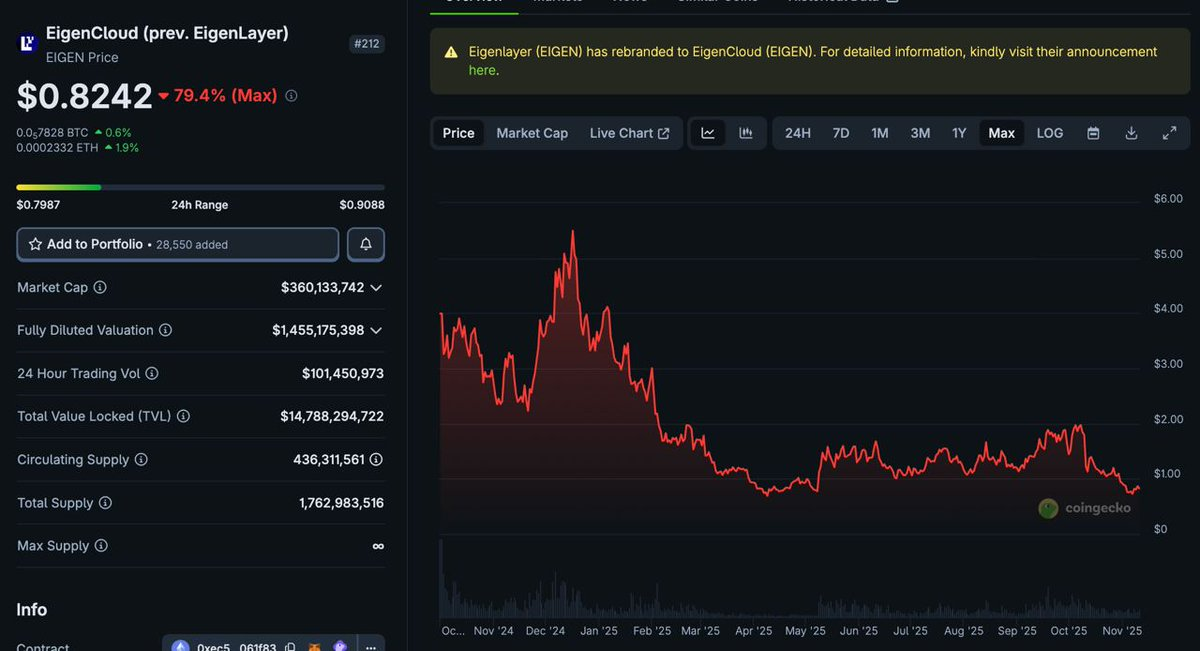Viewport: 1200px width, 651px height.
Task: Expand chart to fullscreen
Action: [x=1169, y=133]
